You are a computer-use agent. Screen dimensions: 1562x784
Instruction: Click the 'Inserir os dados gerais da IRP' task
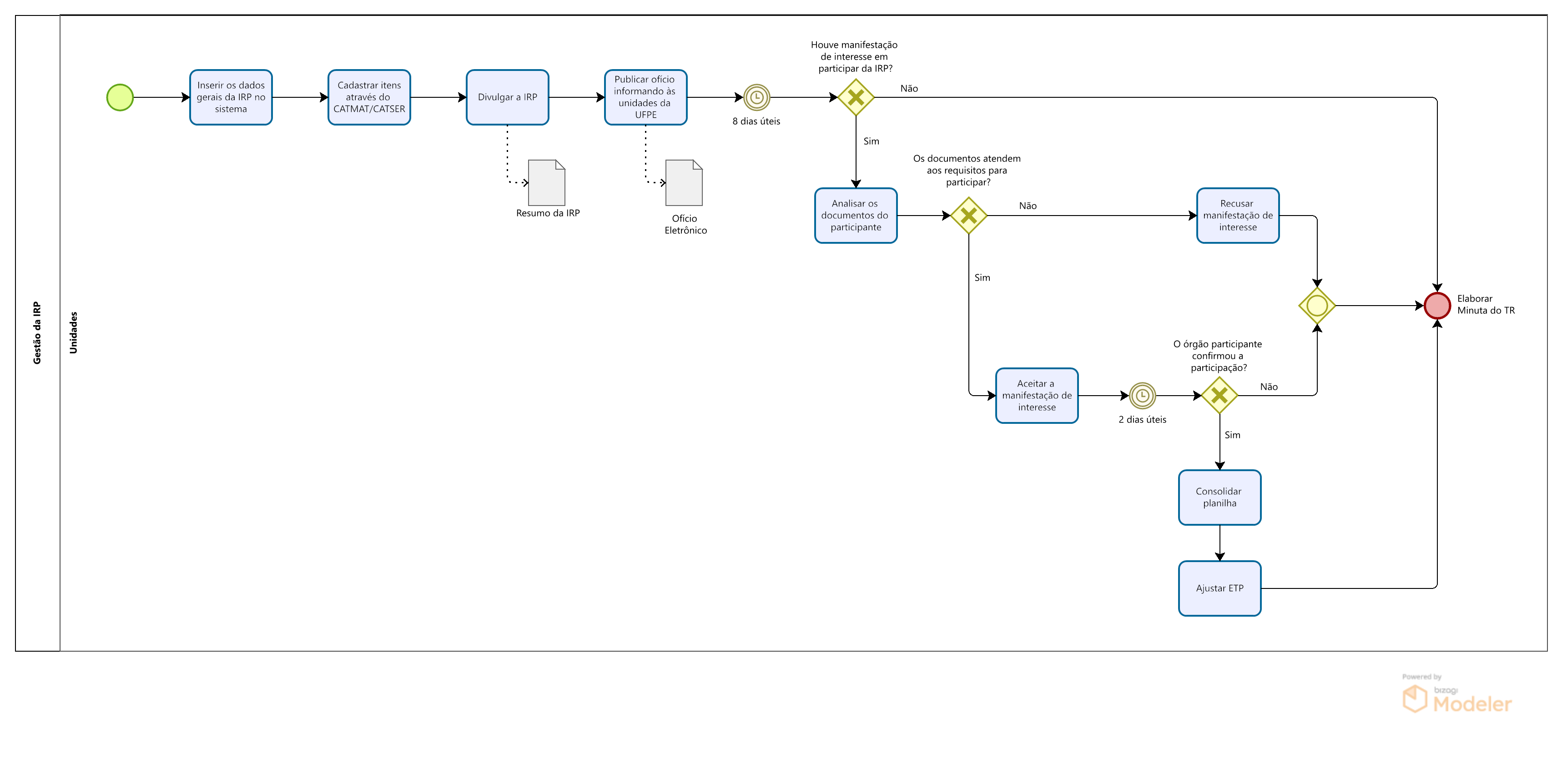coord(231,98)
